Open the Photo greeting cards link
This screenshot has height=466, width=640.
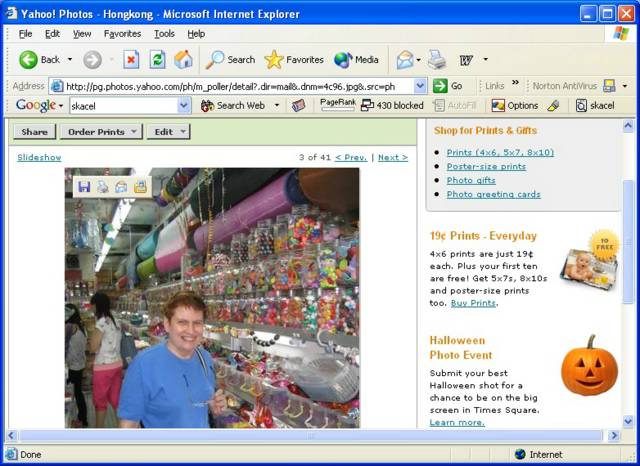click(493, 194)
